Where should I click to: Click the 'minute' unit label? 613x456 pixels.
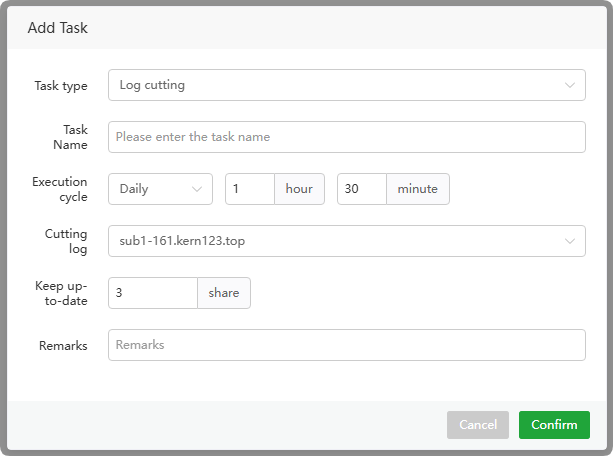418,189
